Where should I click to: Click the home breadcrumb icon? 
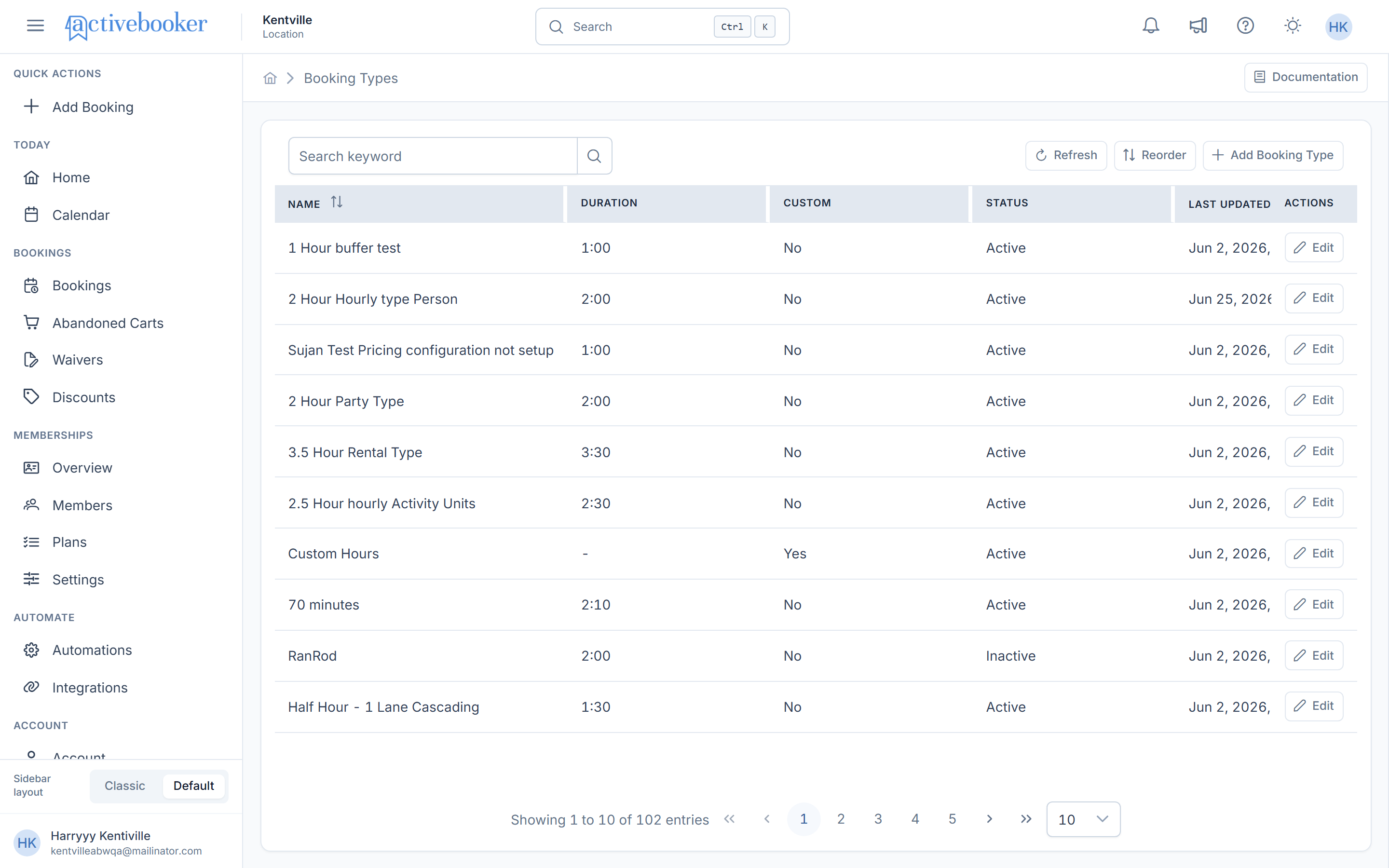pos(270,78)
